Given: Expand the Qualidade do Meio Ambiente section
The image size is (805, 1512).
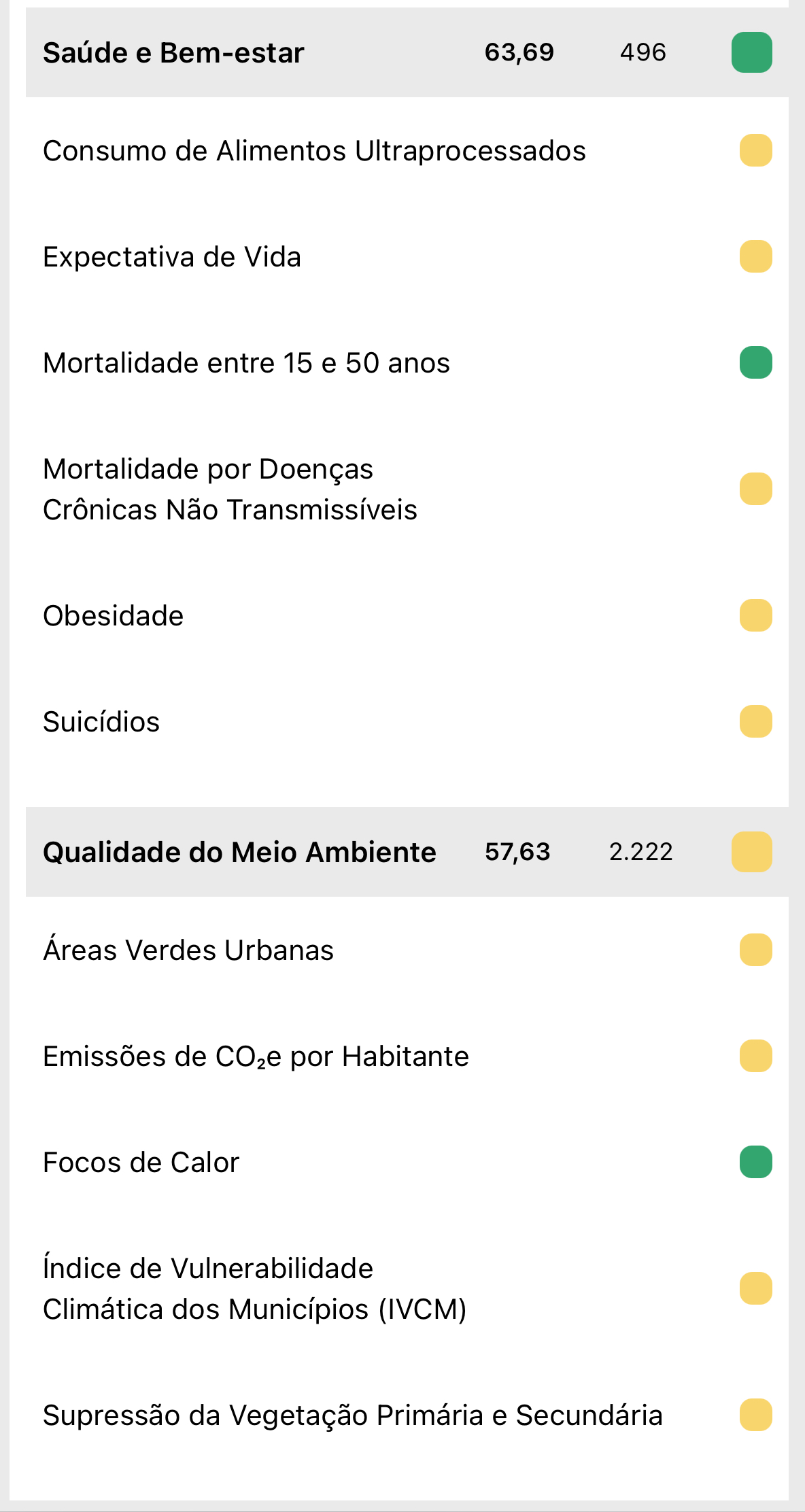Looking at the screenshot, I should point(239,853).
